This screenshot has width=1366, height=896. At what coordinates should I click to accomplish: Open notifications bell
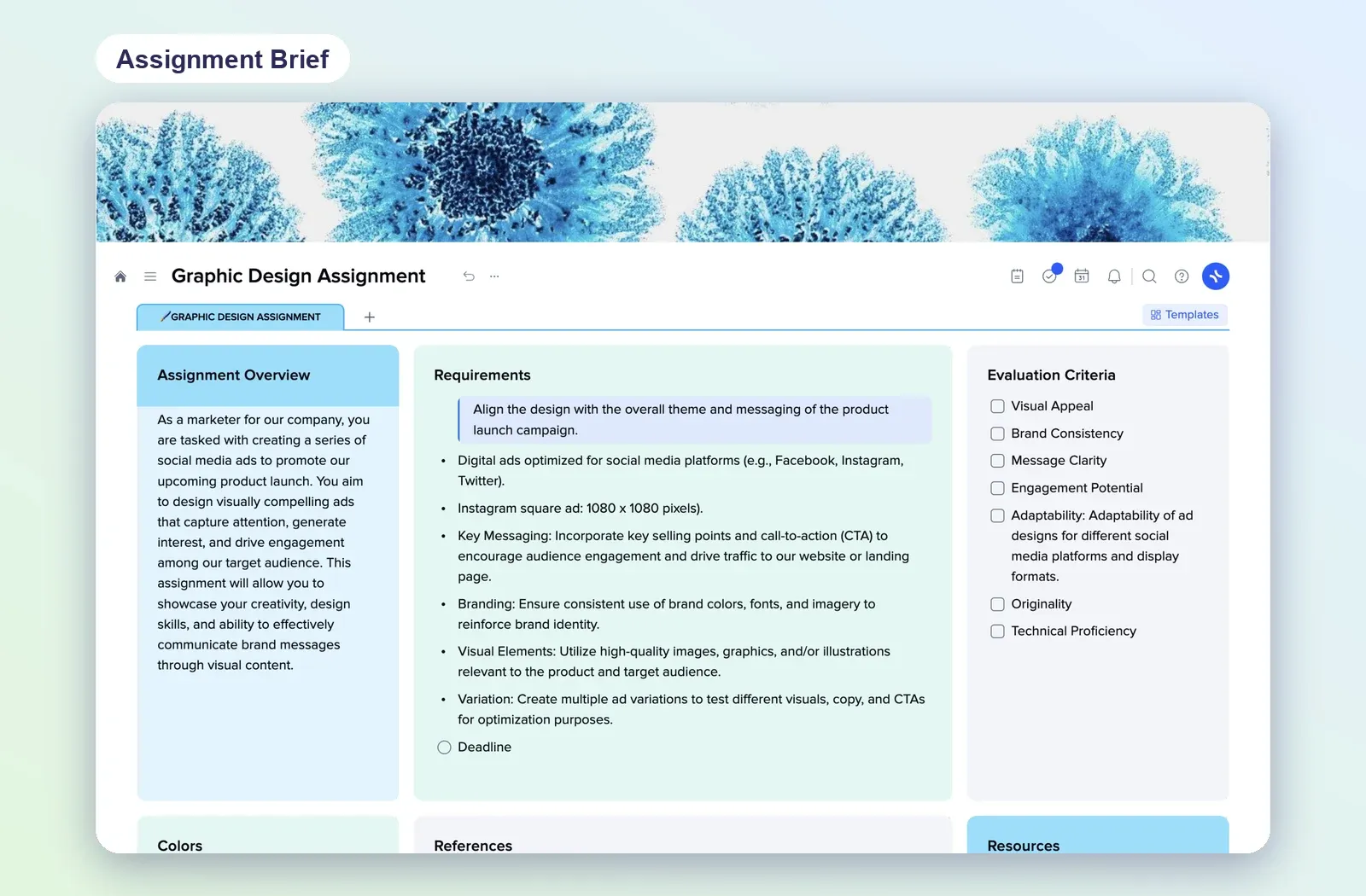click(x=1114, y=276)
